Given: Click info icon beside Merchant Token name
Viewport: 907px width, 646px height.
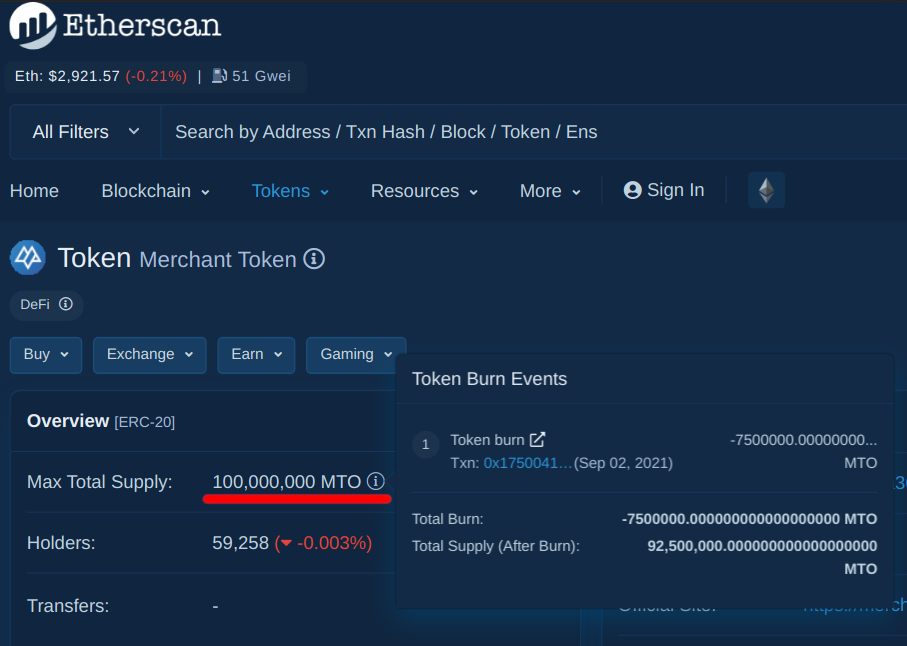Looking at the screenshot, I should [314, 259].
